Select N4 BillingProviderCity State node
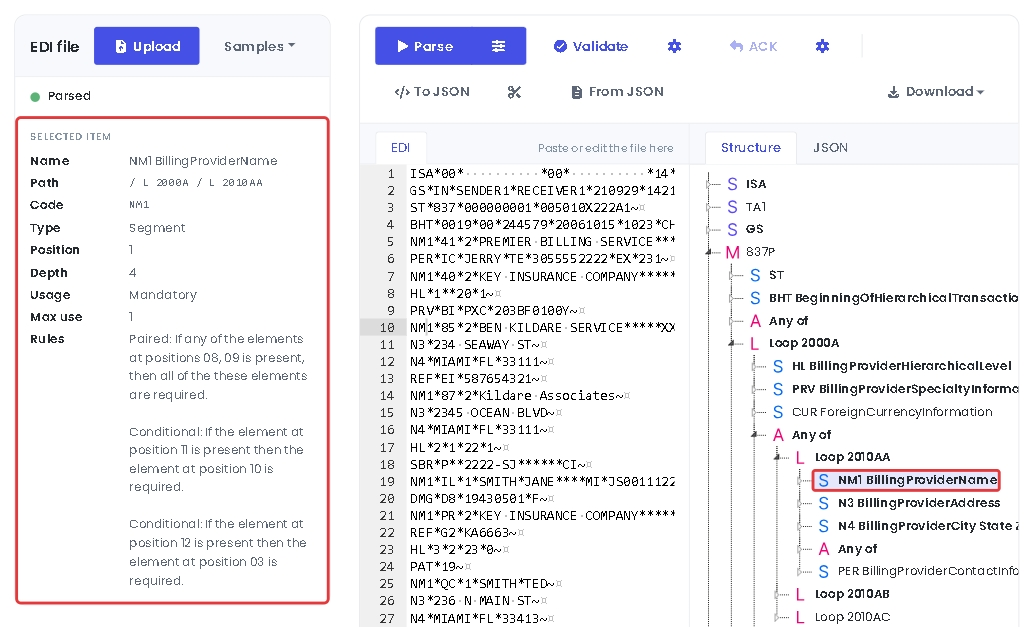The image size is (1034, 627). pos(927,526)
